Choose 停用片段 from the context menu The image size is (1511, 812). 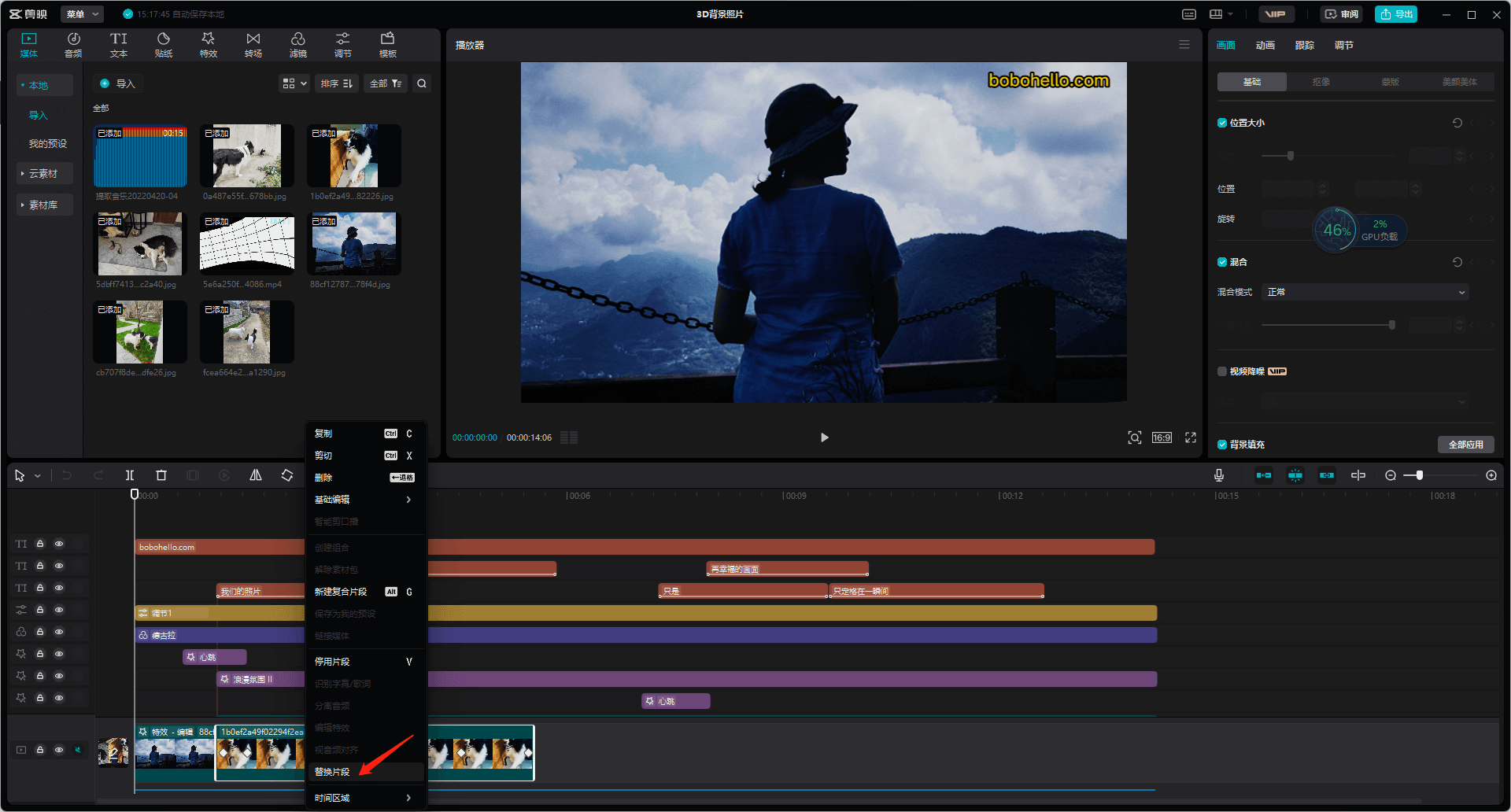[x=366, y=662]
